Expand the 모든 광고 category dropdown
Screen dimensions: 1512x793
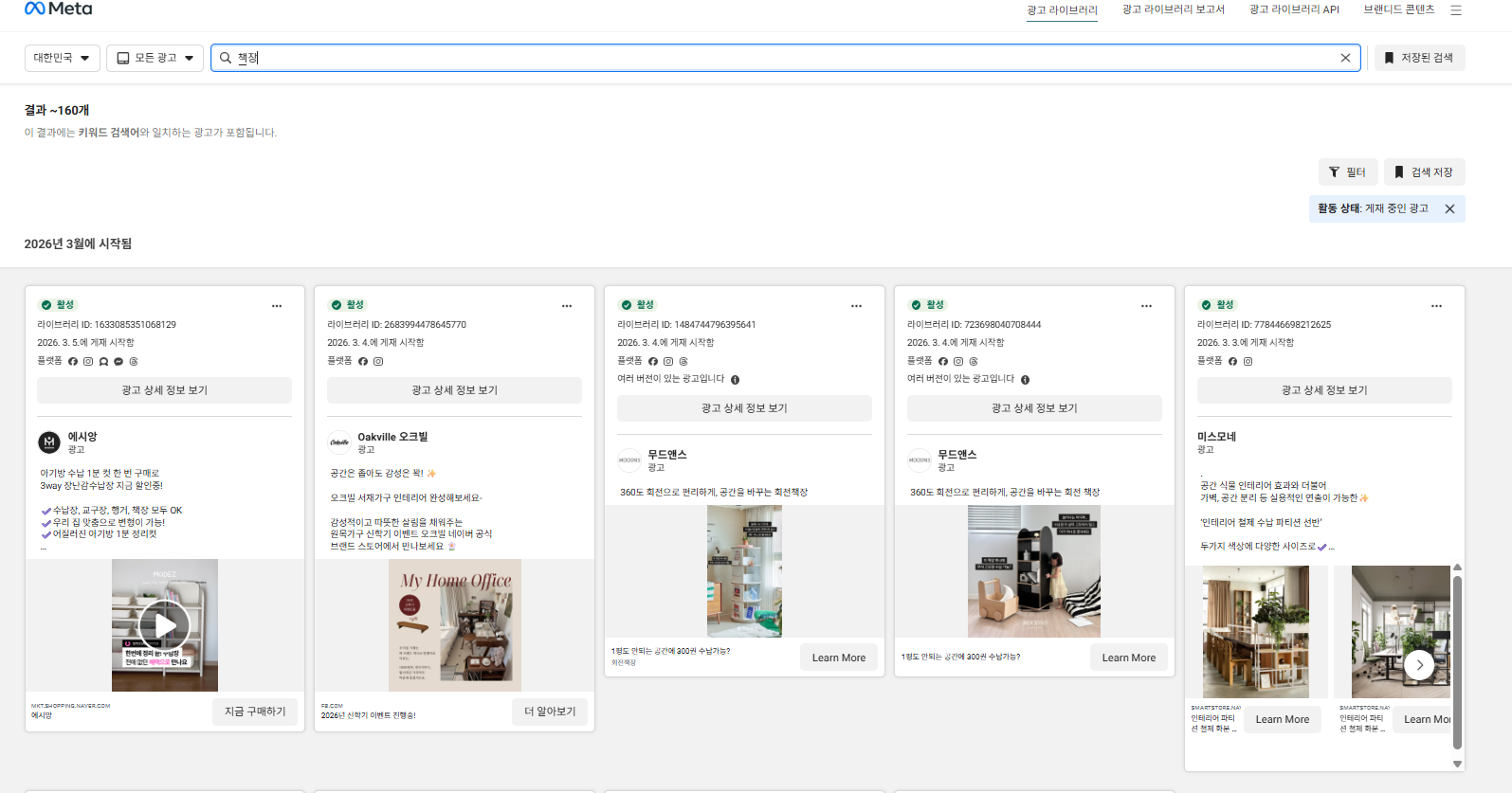click(x=155, y=58)
